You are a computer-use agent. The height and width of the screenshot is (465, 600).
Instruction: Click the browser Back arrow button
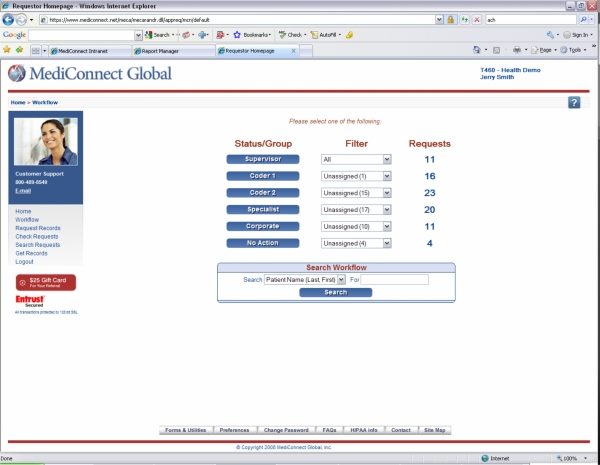click(x=8, y=19)
